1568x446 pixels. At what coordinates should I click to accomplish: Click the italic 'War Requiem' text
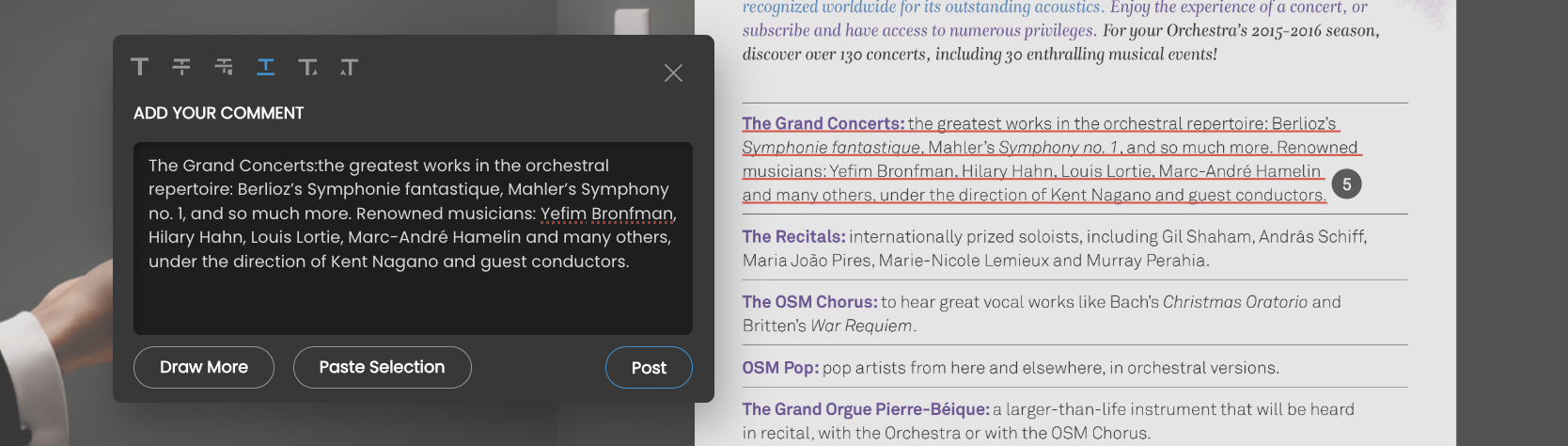pos(861,326)
